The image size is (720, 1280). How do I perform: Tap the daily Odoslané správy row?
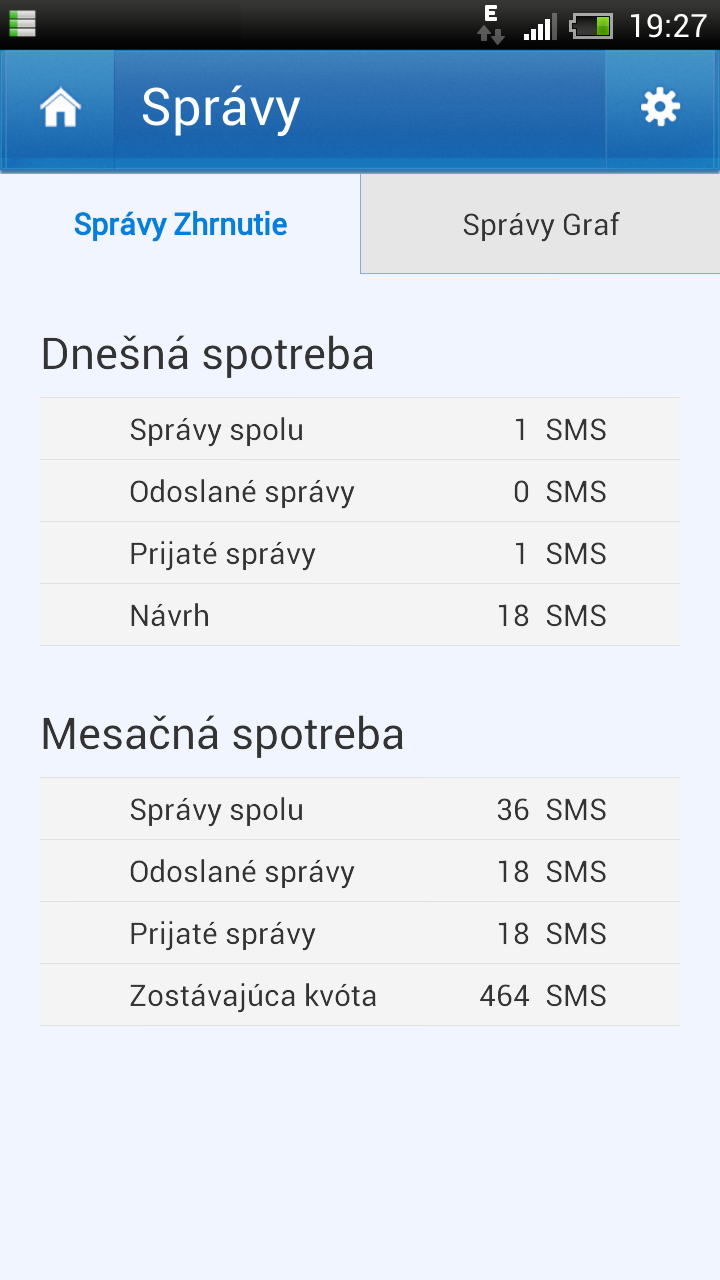360,492
